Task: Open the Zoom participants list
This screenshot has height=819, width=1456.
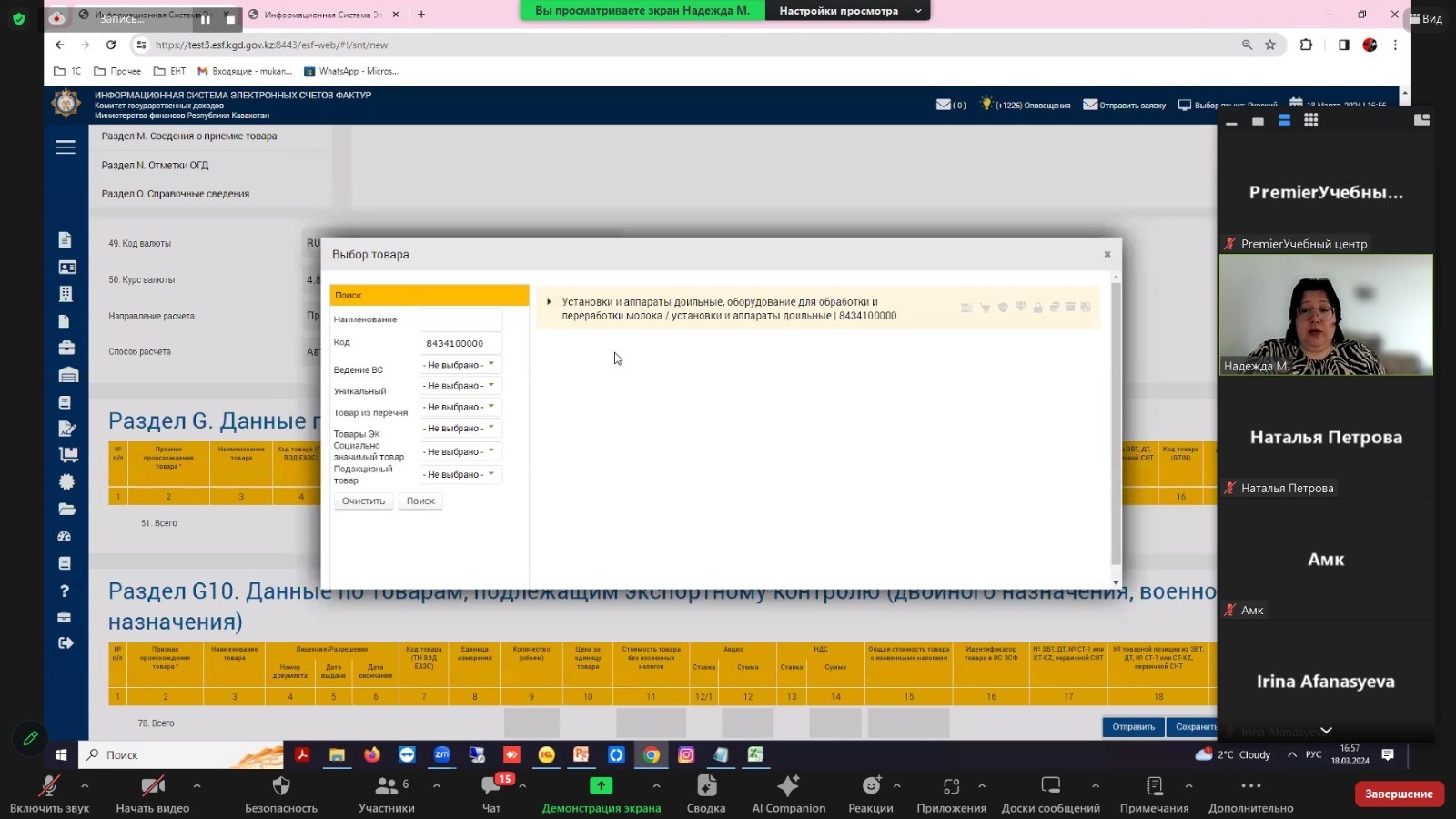Action: tap(386, 794)
